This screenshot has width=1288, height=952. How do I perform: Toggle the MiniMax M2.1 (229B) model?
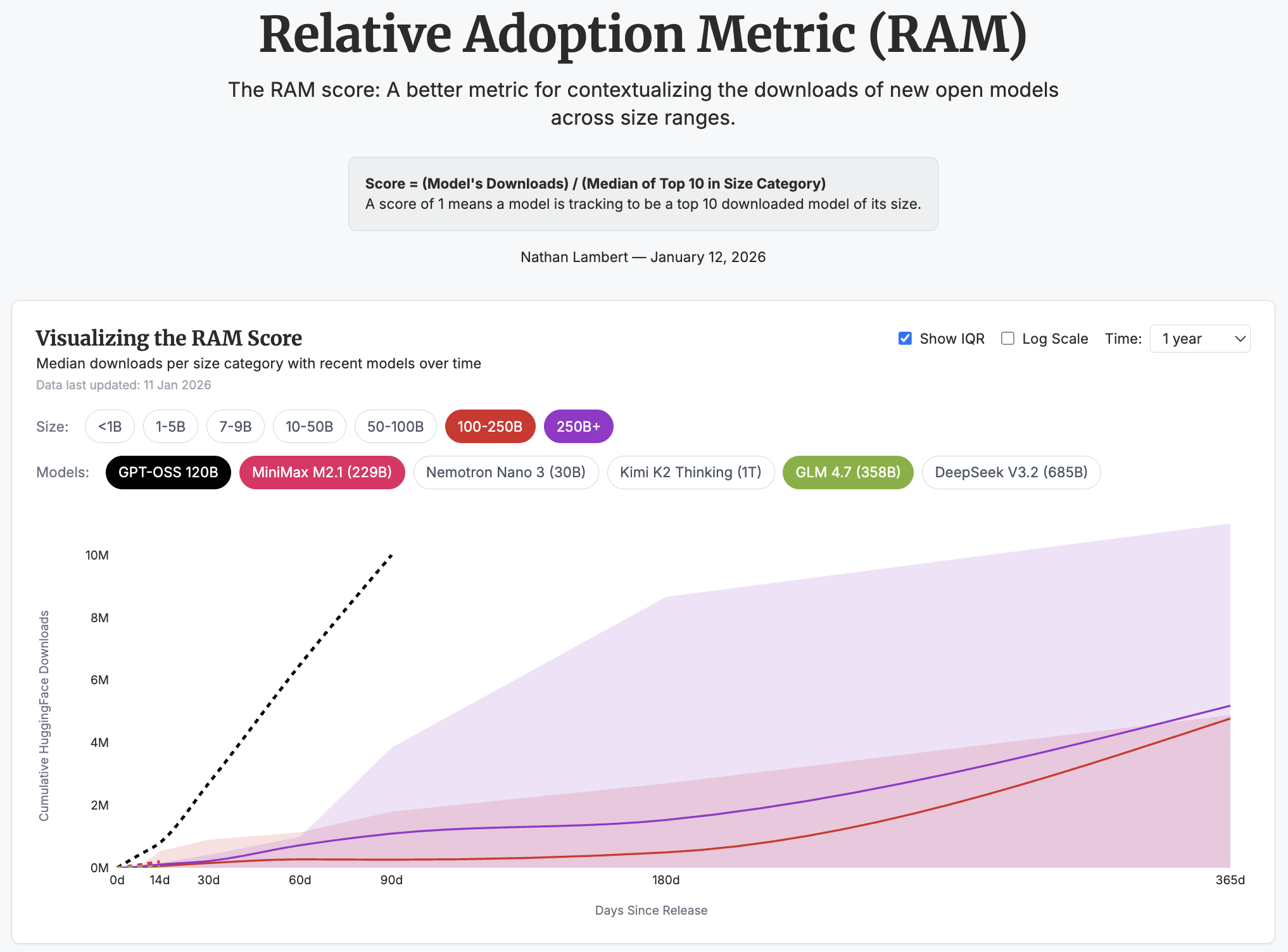click(322, 472)
